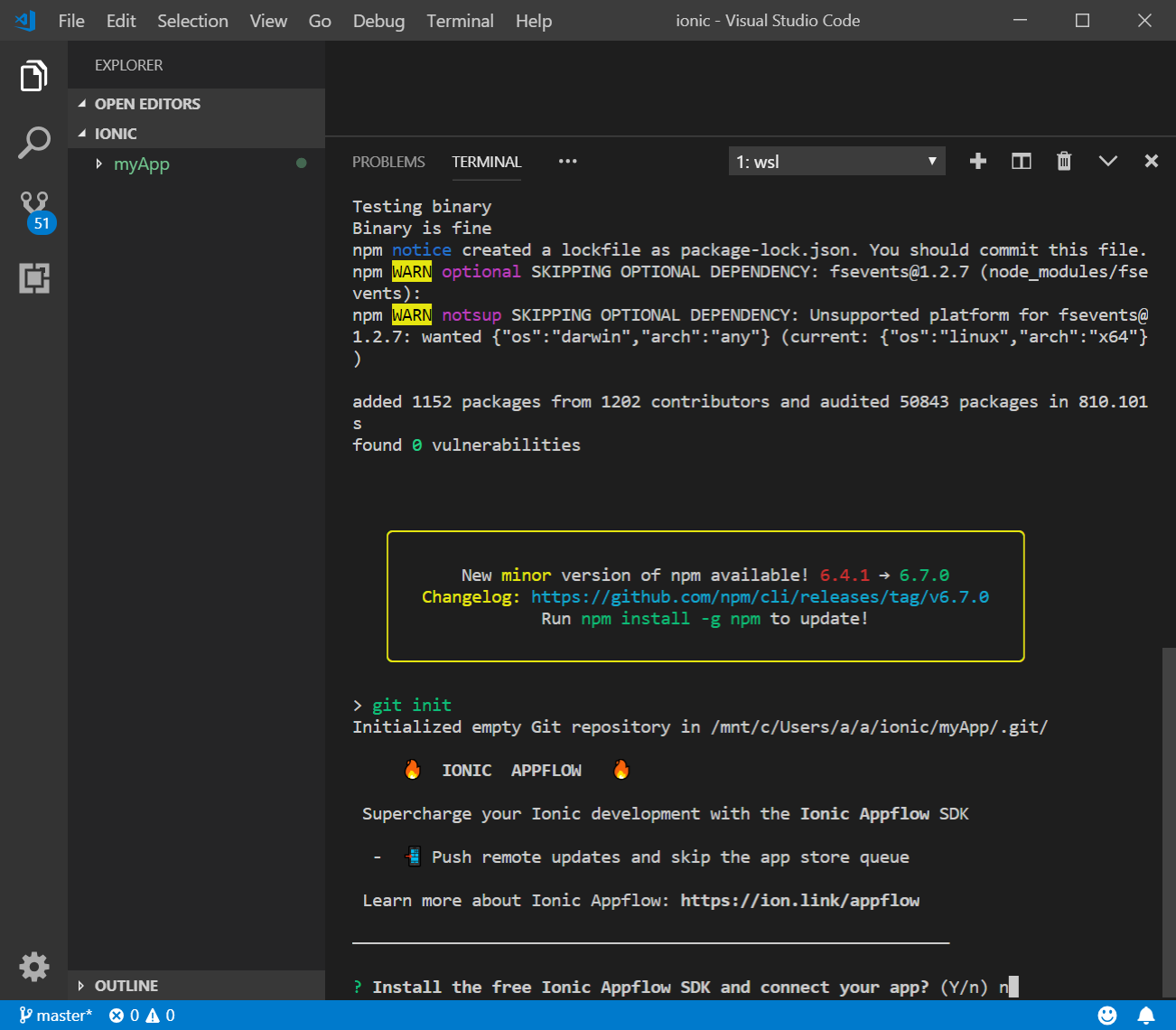The height and width of the screenshot is (1030, 1176).
Task: Click the master* branch indicator
Action: [56, 1016]
